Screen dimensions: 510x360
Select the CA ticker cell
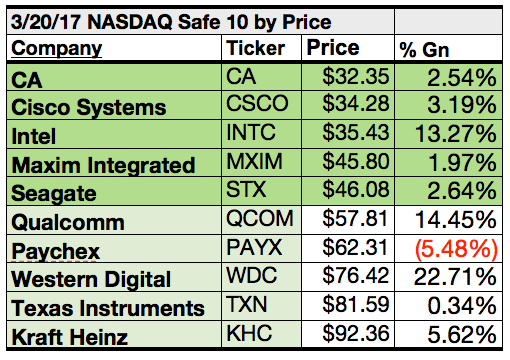click(x=261, y=77)
